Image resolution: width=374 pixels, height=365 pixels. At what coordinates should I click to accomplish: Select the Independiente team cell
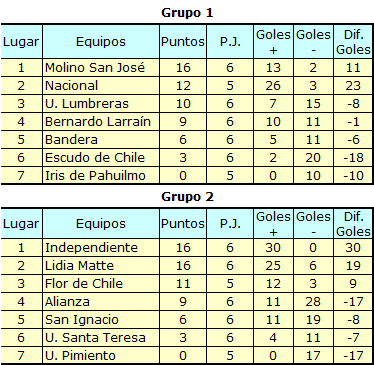(101, 248)
